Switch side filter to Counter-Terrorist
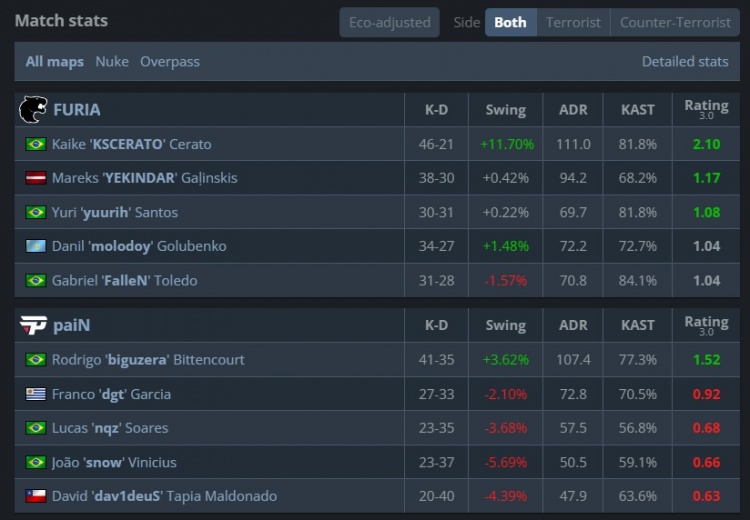Screen dimensions: 750x520 [675, 22]
